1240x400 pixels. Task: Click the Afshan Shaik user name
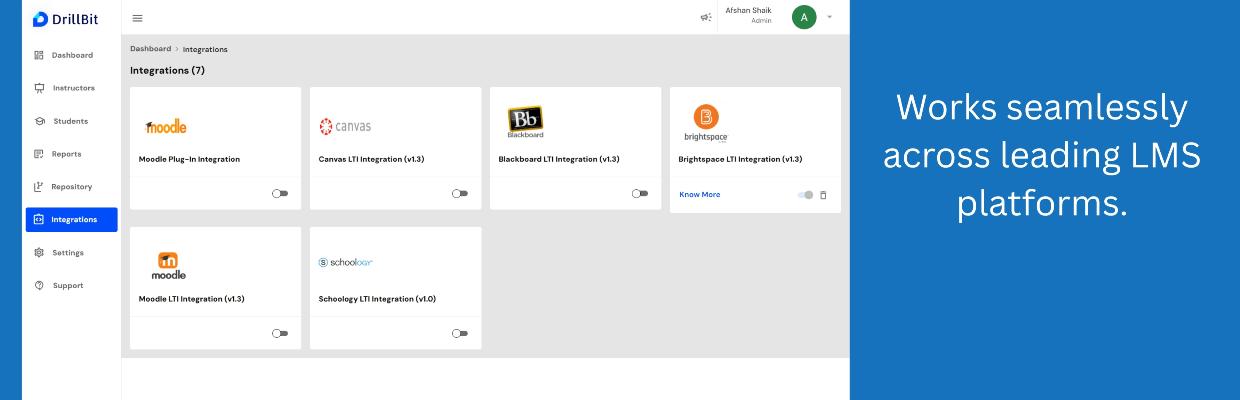[x=748, y=11]
